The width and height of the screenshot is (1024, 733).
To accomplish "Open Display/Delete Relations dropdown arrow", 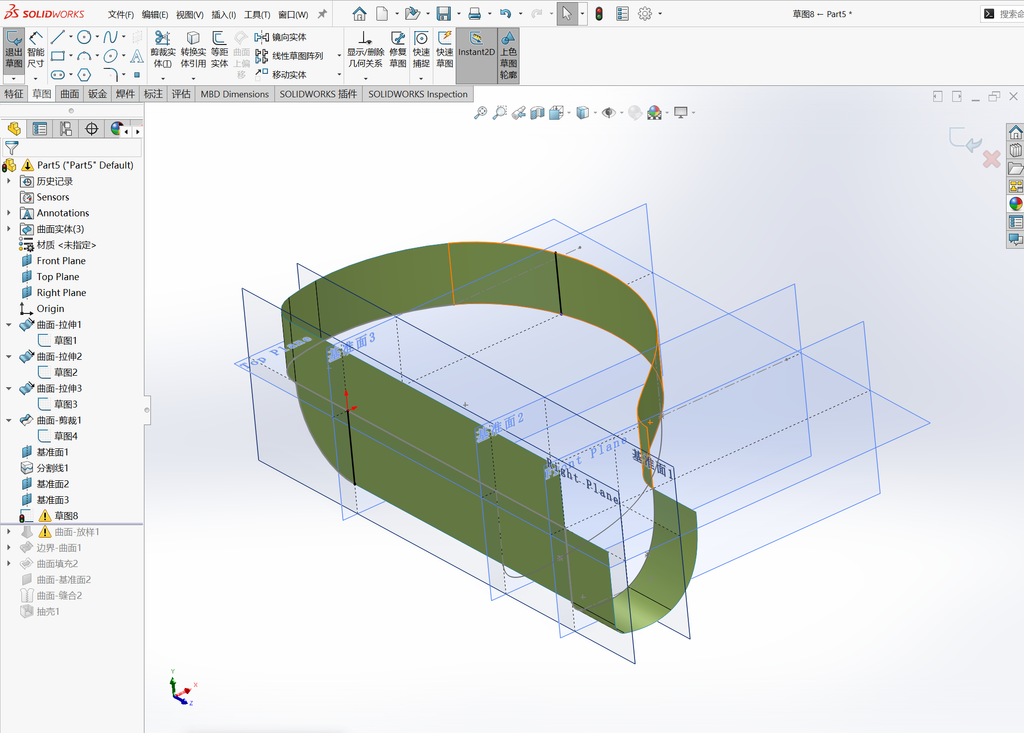I will [x=365, y=78].
